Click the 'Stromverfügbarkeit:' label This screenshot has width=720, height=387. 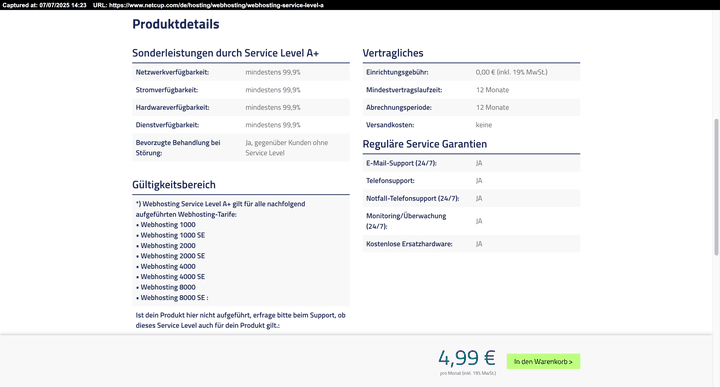click(167, 90)
